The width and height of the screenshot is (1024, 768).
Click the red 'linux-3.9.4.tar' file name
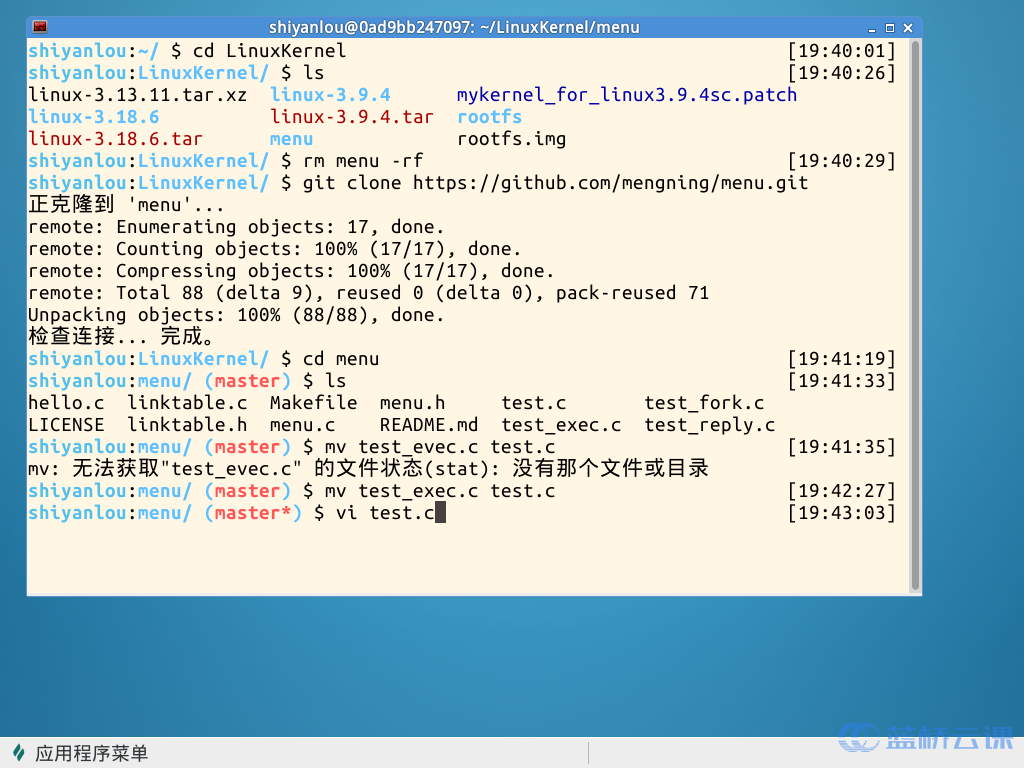[x=352, y=118]
